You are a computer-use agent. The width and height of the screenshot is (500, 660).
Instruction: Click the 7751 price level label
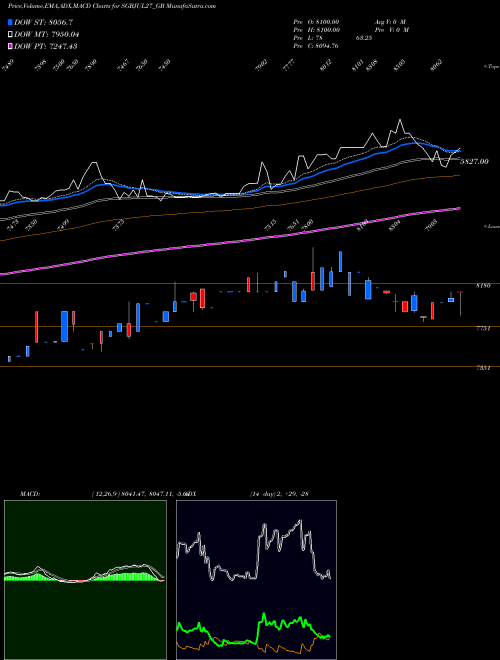[x=483, y=329]
